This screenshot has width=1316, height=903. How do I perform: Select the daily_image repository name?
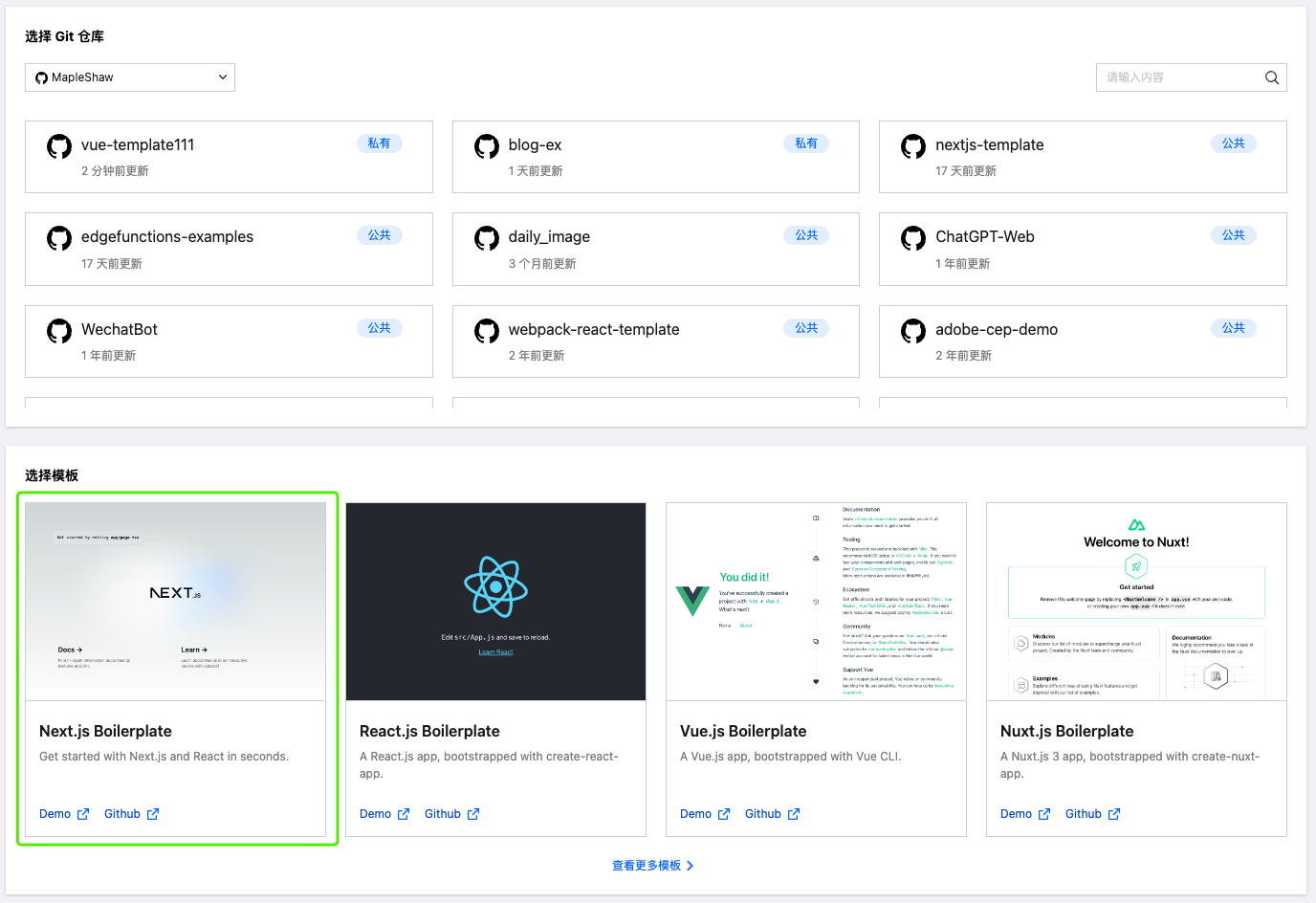click(549, 236)
